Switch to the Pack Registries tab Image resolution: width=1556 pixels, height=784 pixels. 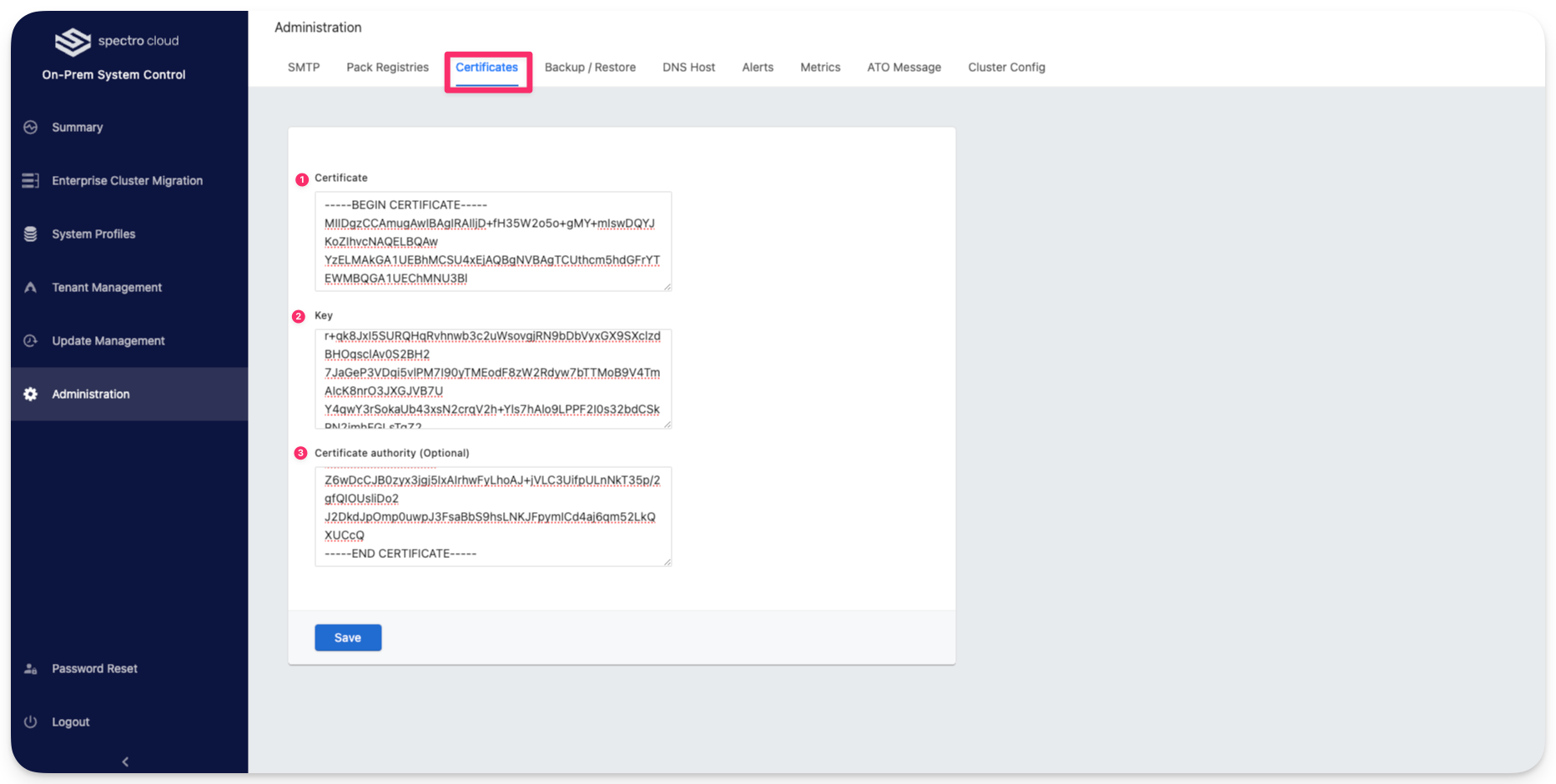coord(387,68)
